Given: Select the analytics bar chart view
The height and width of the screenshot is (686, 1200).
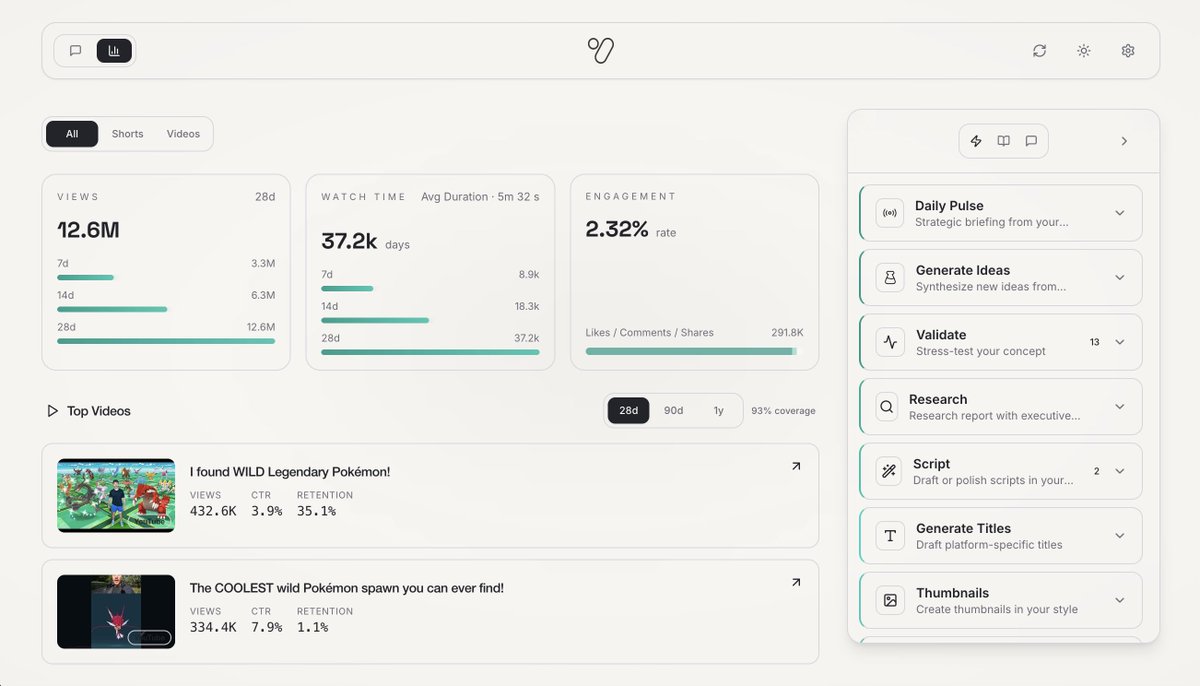Looking at the screenshot, I should 114,51.
